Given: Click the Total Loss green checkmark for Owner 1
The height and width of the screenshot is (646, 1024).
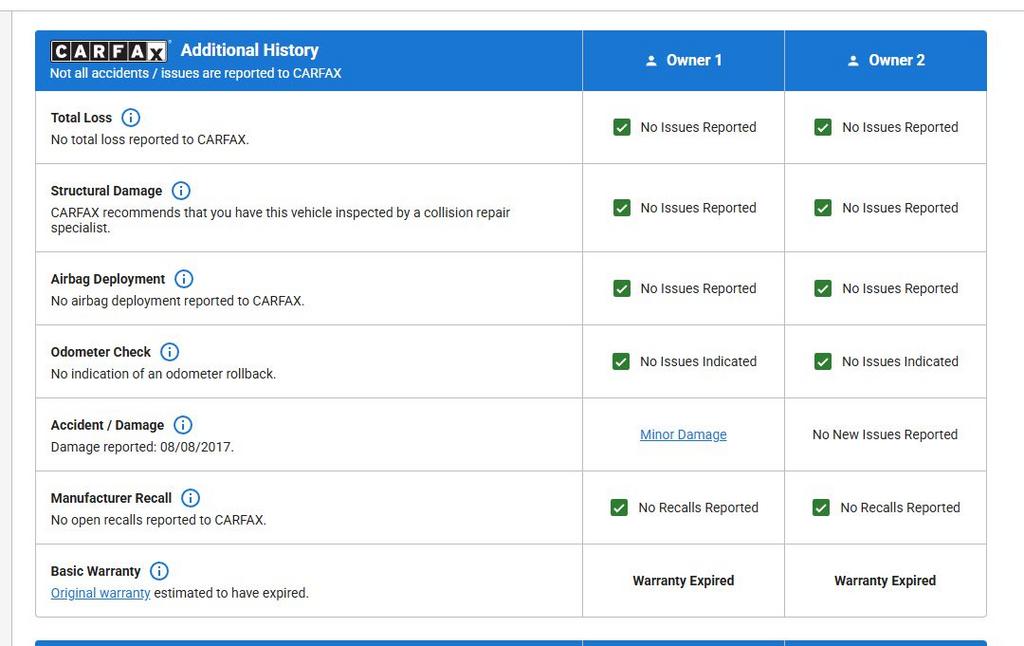Looking at the screenshot, I should tap(622, 127).
